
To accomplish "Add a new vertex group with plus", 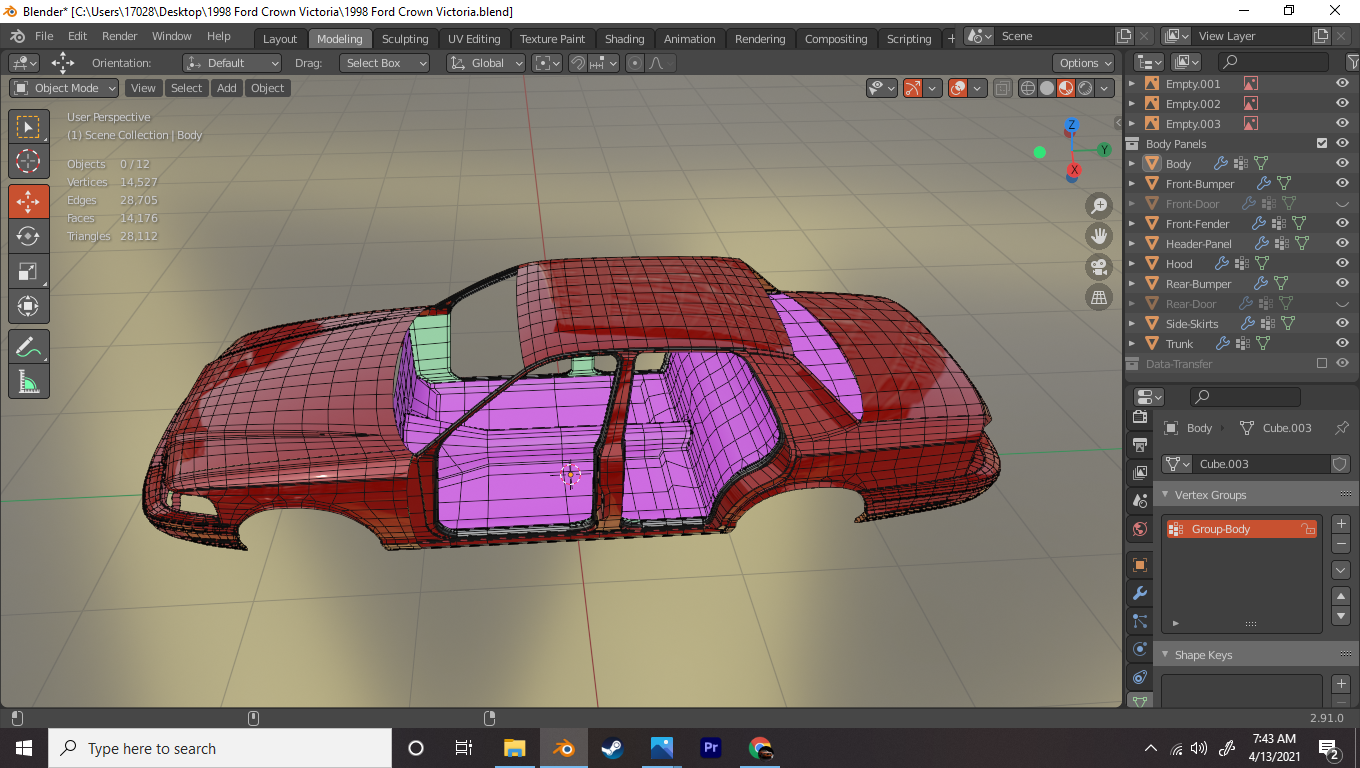I will [1341, 524].
